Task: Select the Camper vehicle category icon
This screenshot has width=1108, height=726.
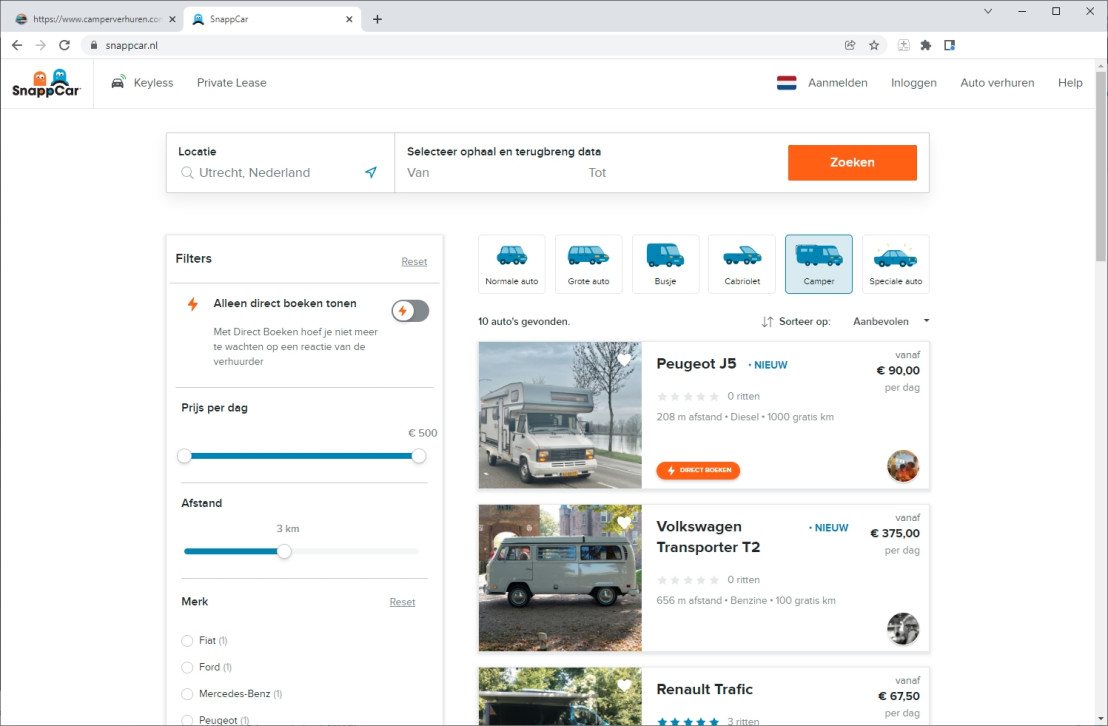Action: pyautogui.click(x=818, y=263)
